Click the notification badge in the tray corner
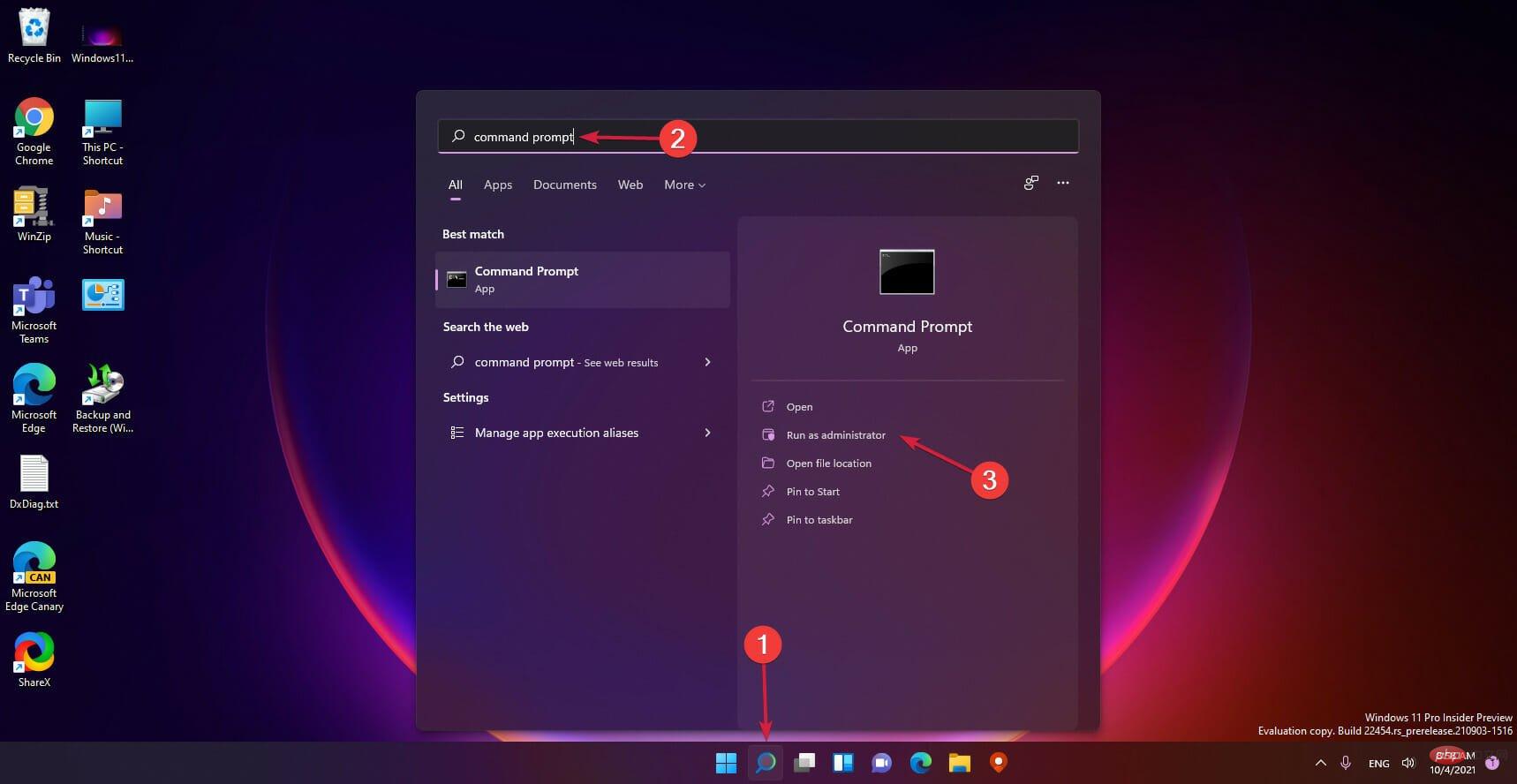The width and height of the screenshot is (1517, 784). click(1493, 763)
